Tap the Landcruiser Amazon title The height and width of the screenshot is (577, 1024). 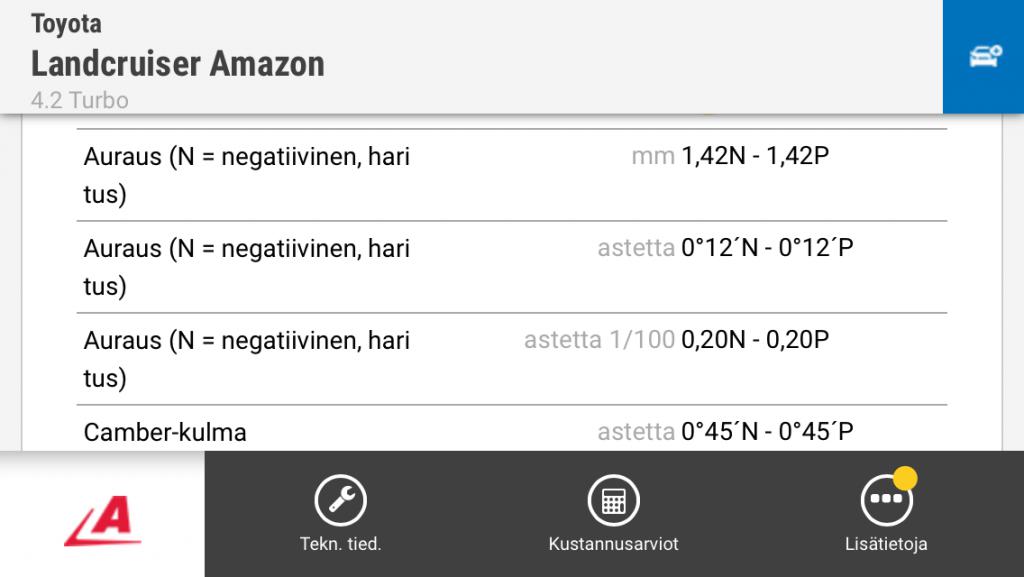(x=178, y=64)
